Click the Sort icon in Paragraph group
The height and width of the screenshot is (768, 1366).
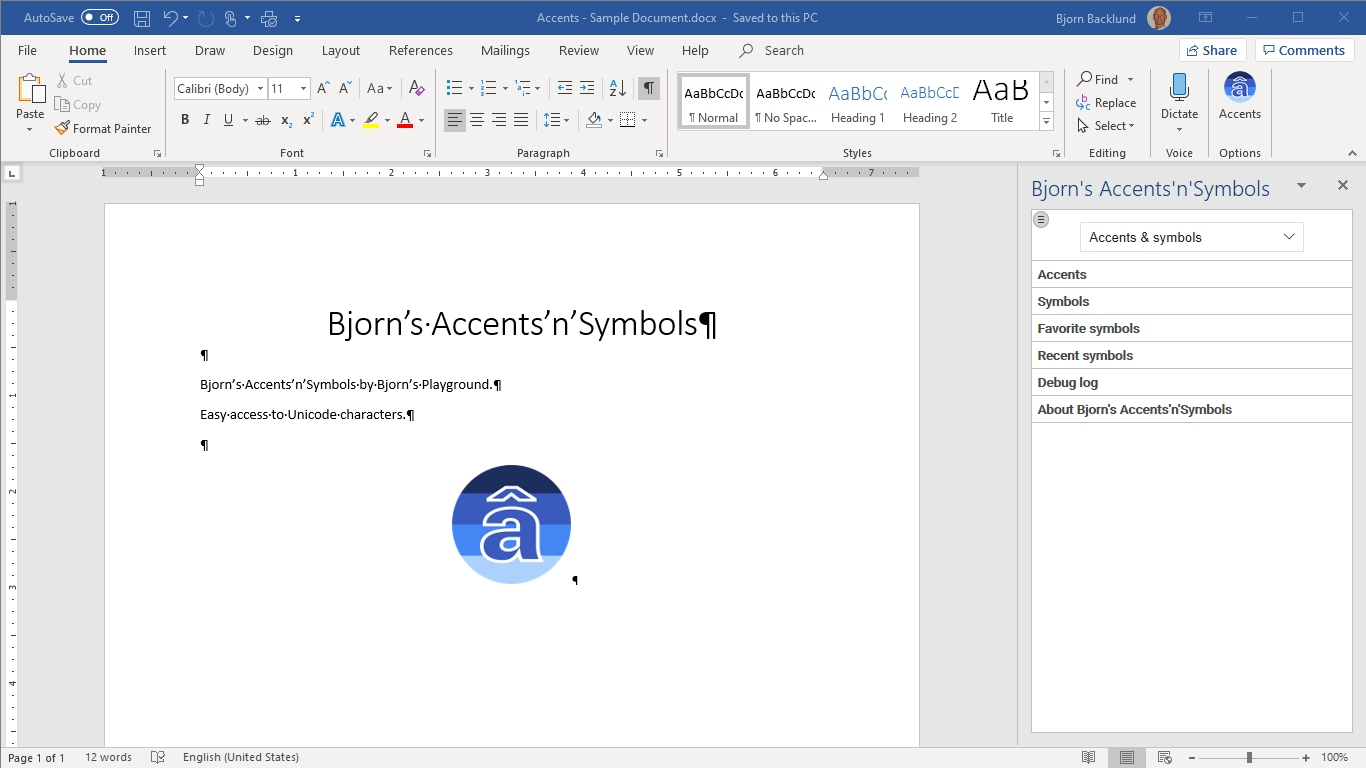618,88
